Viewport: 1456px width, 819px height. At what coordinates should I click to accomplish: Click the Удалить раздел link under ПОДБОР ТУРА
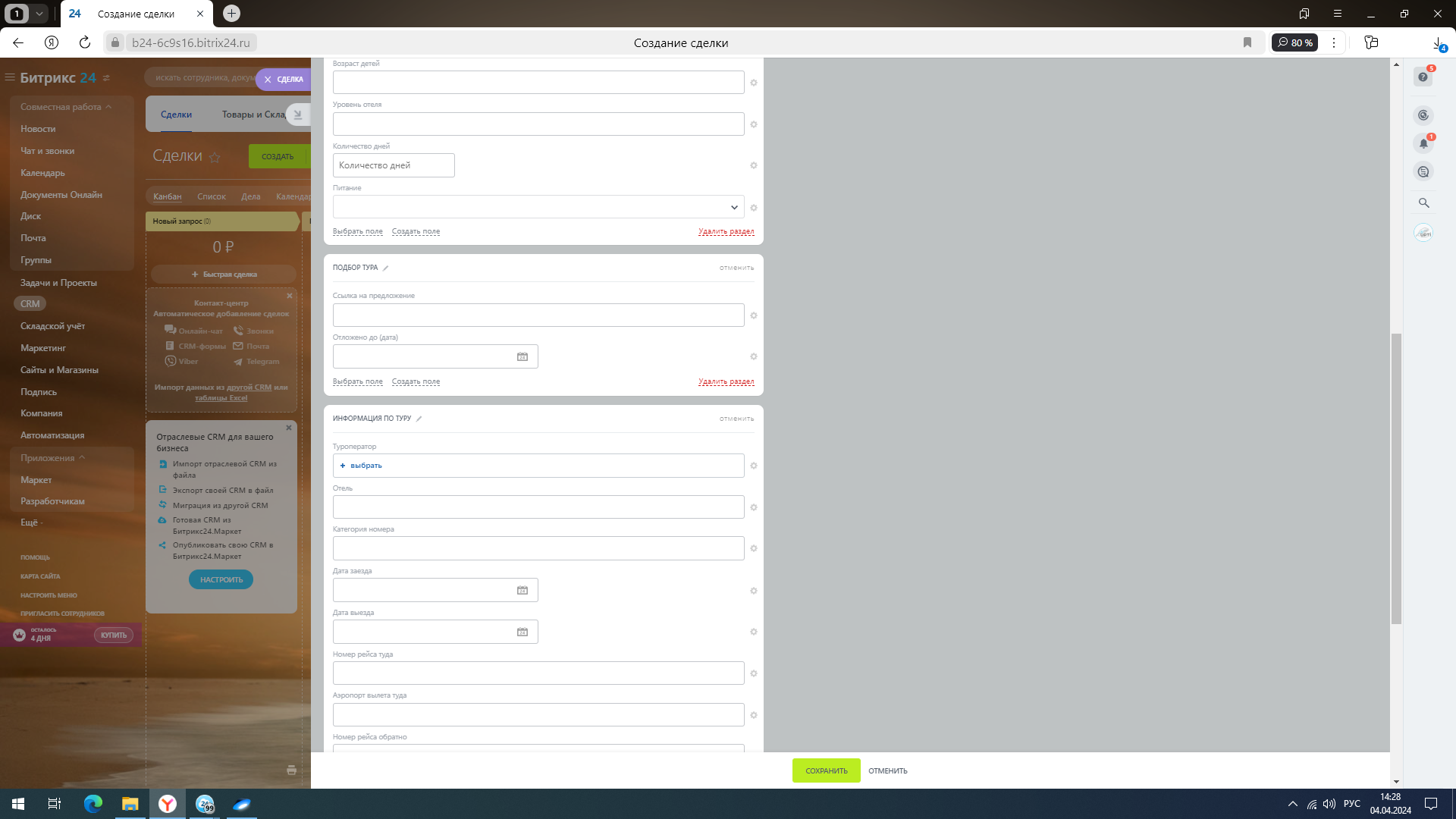725,382
